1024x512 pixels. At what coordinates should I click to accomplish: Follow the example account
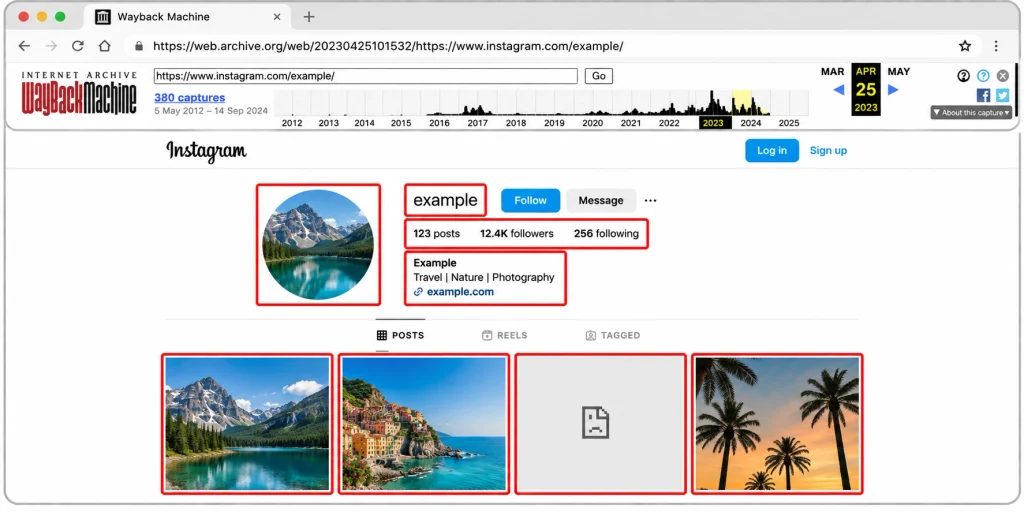pyautogui.click(x=530, y=200)
